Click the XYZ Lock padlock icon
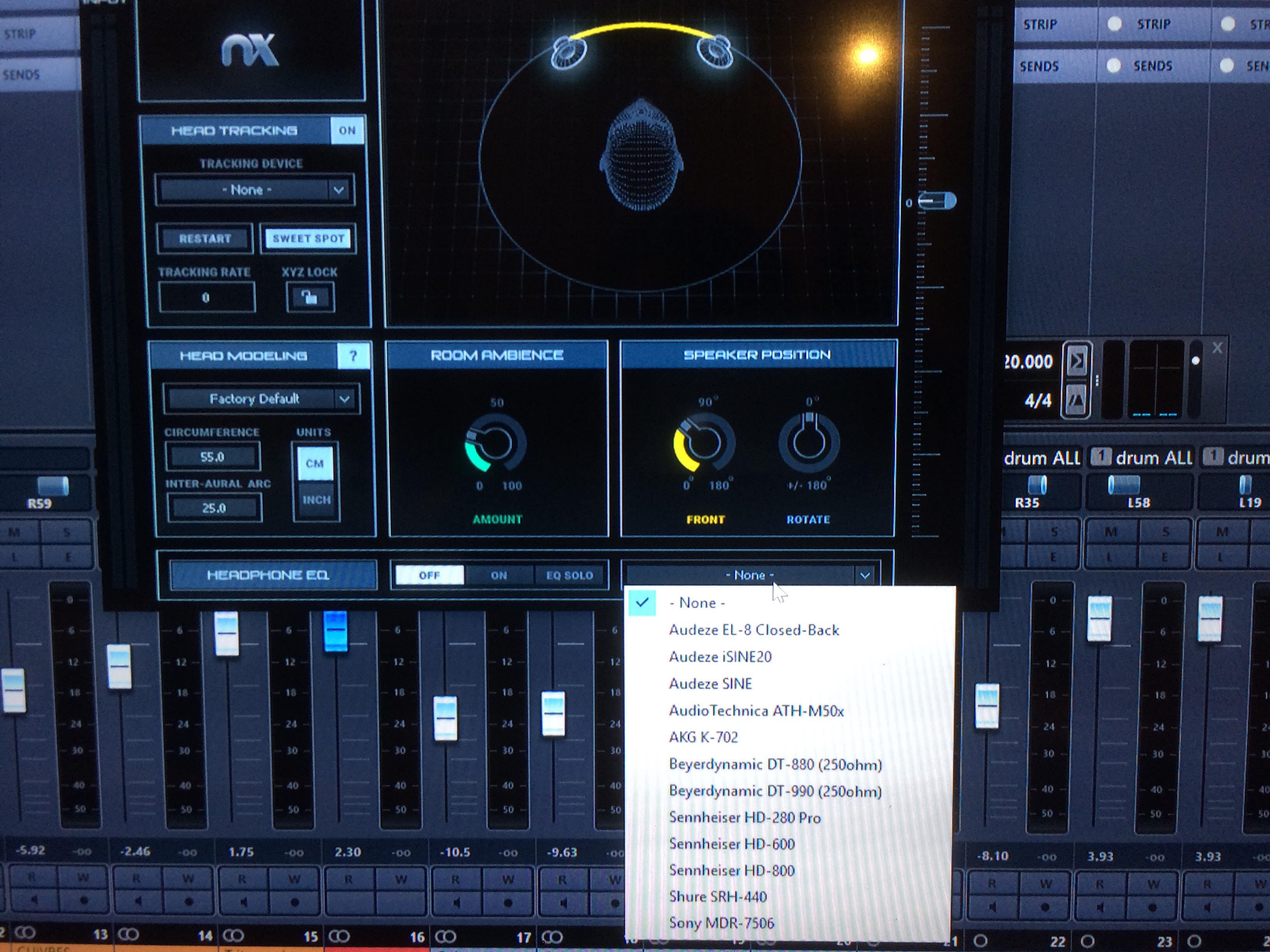The width and height of the screenshot is (1270, 952). 310,297
